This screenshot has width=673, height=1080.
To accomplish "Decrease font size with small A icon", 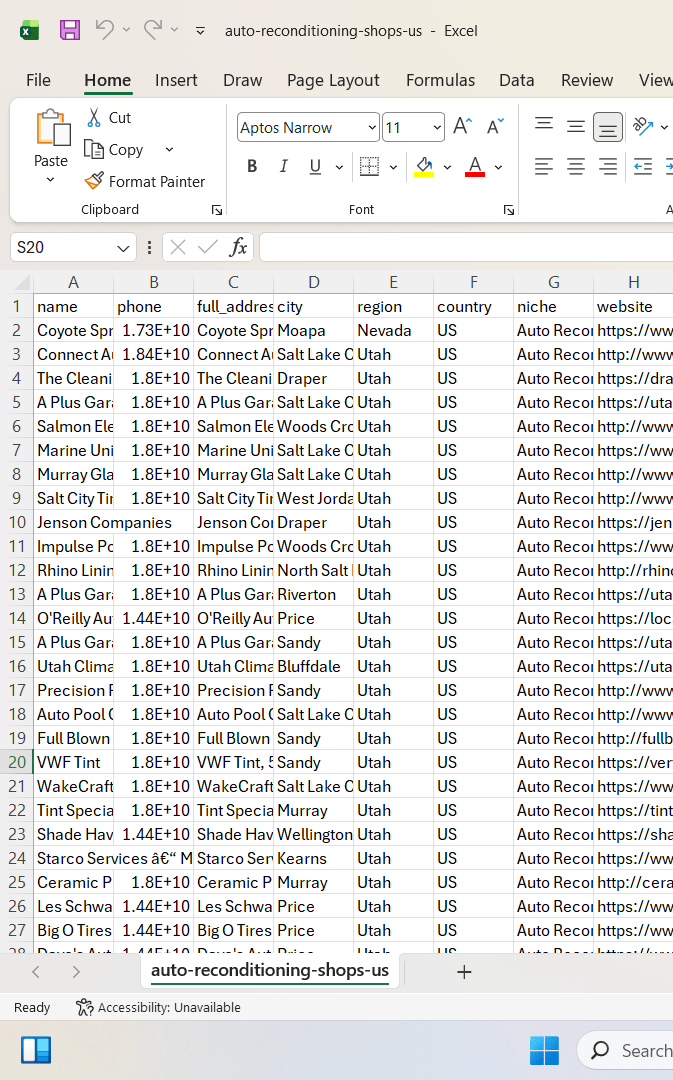I will [495, 127].
